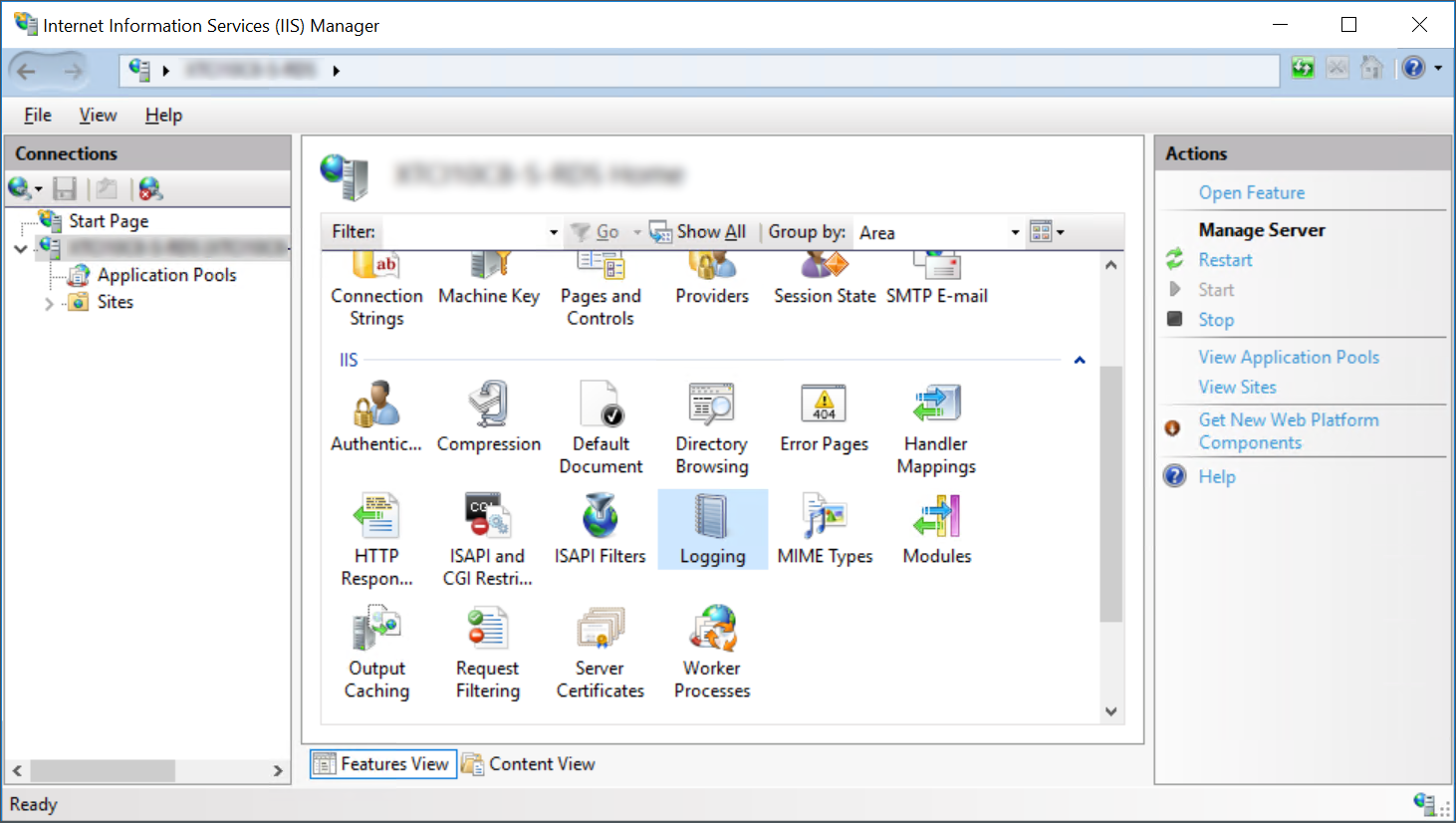Open the Error Pages feature
The height and width of the screenshot is (823, 1456).
(x=825, y=415)
